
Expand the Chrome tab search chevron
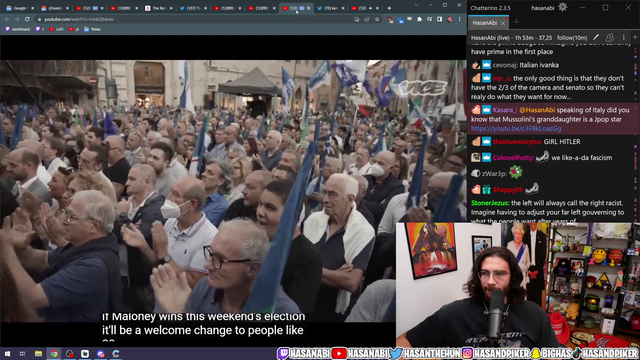[416, 5]
